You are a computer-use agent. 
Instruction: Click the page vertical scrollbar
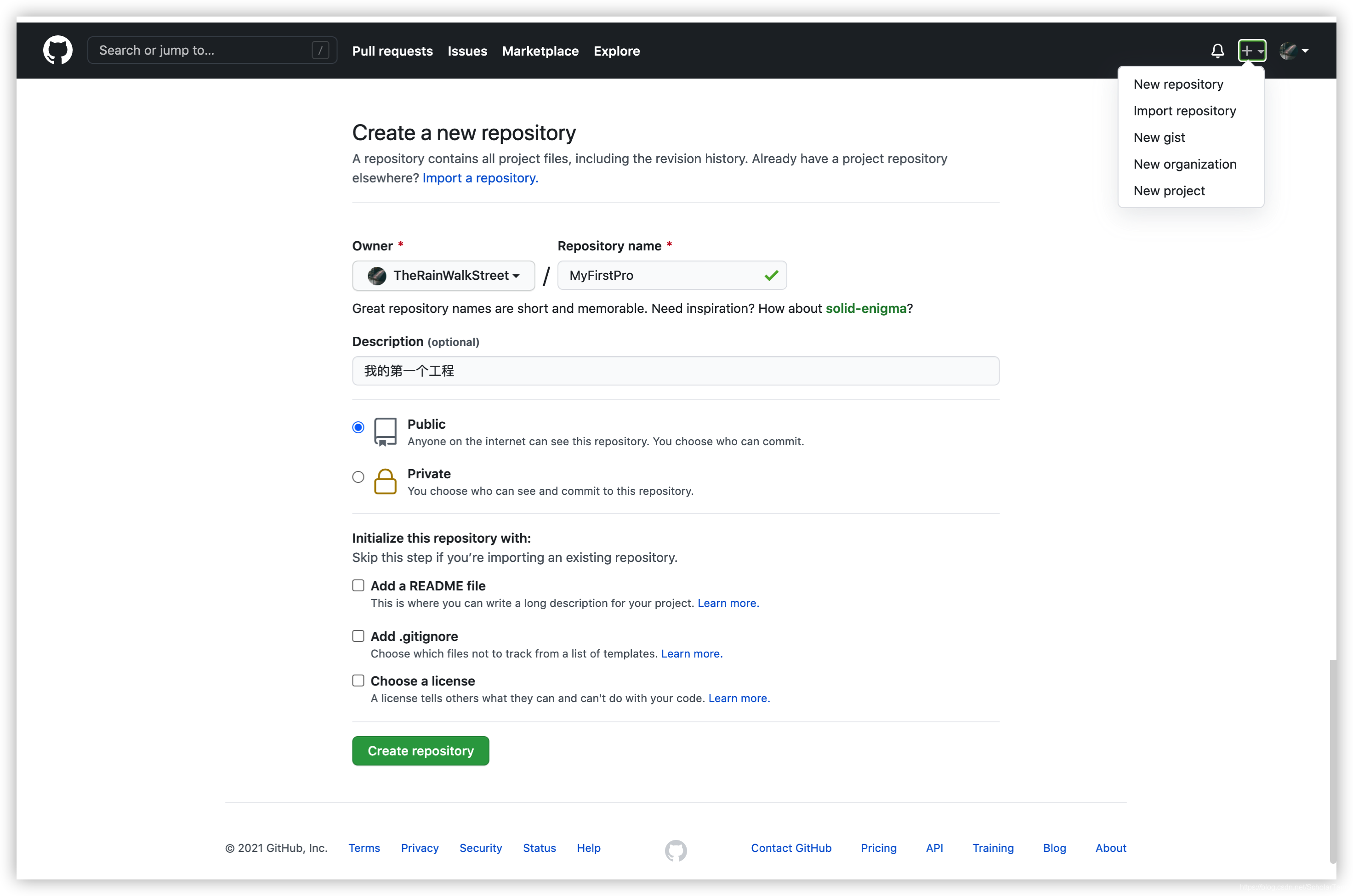[x=1332, y=762]
